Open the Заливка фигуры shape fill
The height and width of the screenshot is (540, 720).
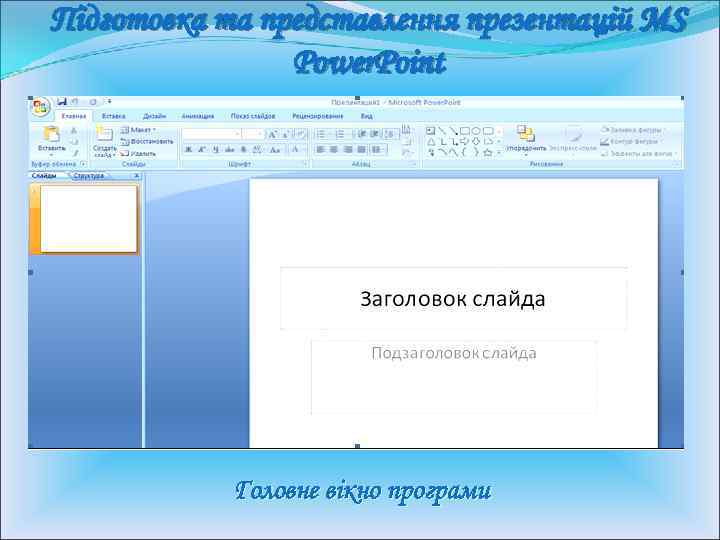click(632, 130)
